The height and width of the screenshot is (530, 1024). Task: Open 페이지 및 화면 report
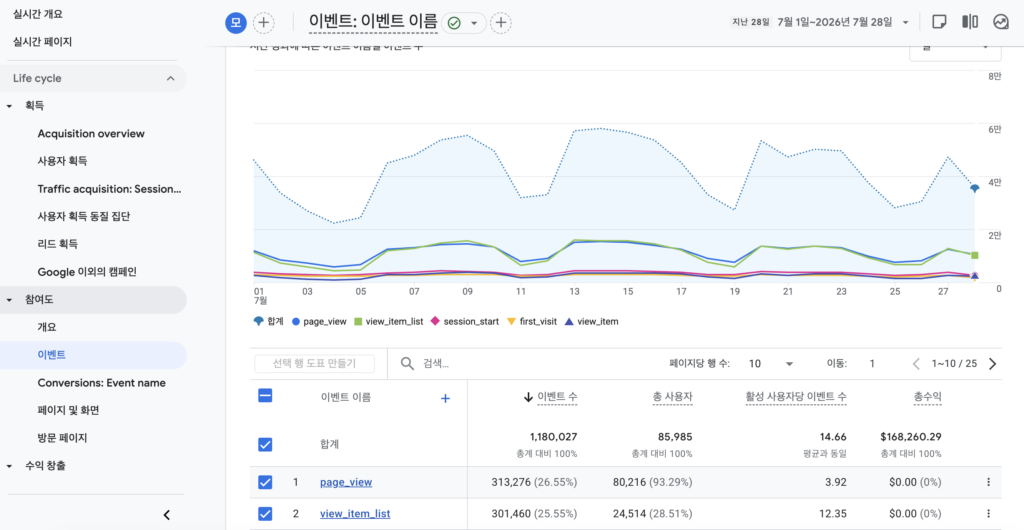point(68,411)
